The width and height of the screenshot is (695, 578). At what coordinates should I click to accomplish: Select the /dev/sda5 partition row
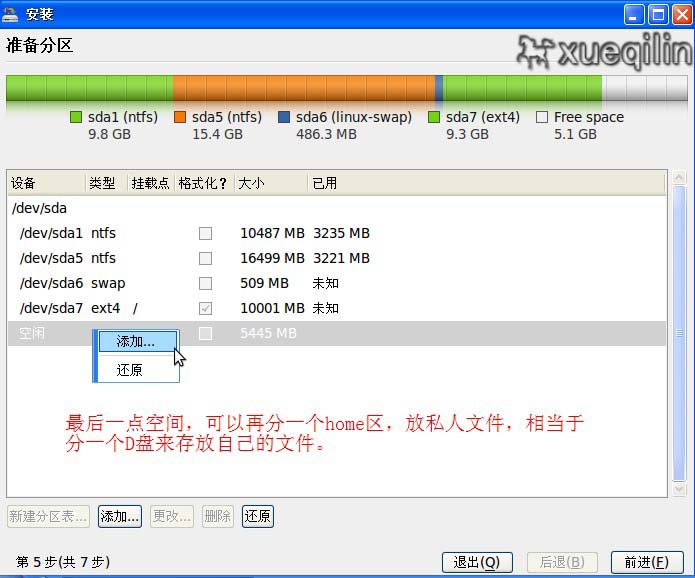coord(337,258)
